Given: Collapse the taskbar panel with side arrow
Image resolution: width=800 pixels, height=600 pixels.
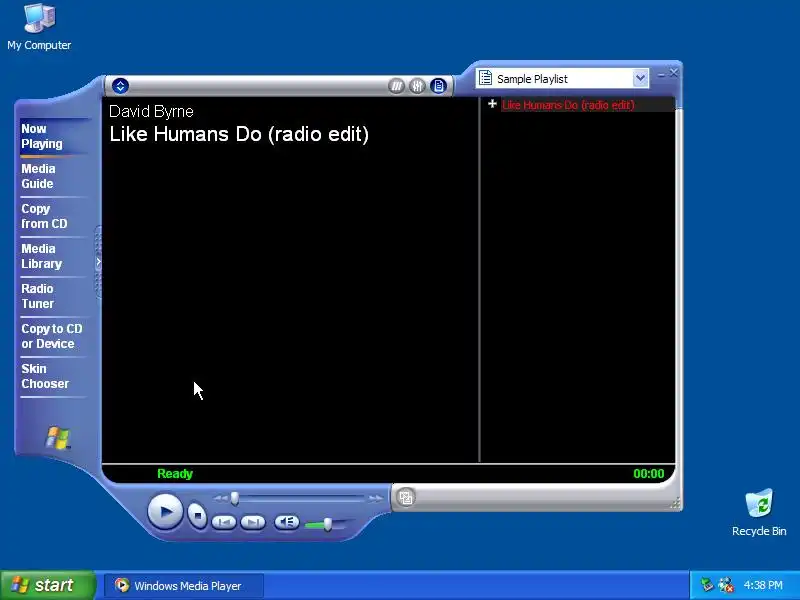Looking at the screenshot, I should pyautogui.click(x=98, y=262).
